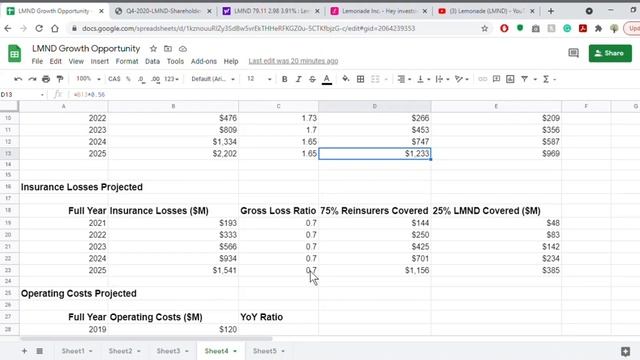640x360 pixels.
Task: Toggle strikethrough formatting
Action: (x=312, y=79)
